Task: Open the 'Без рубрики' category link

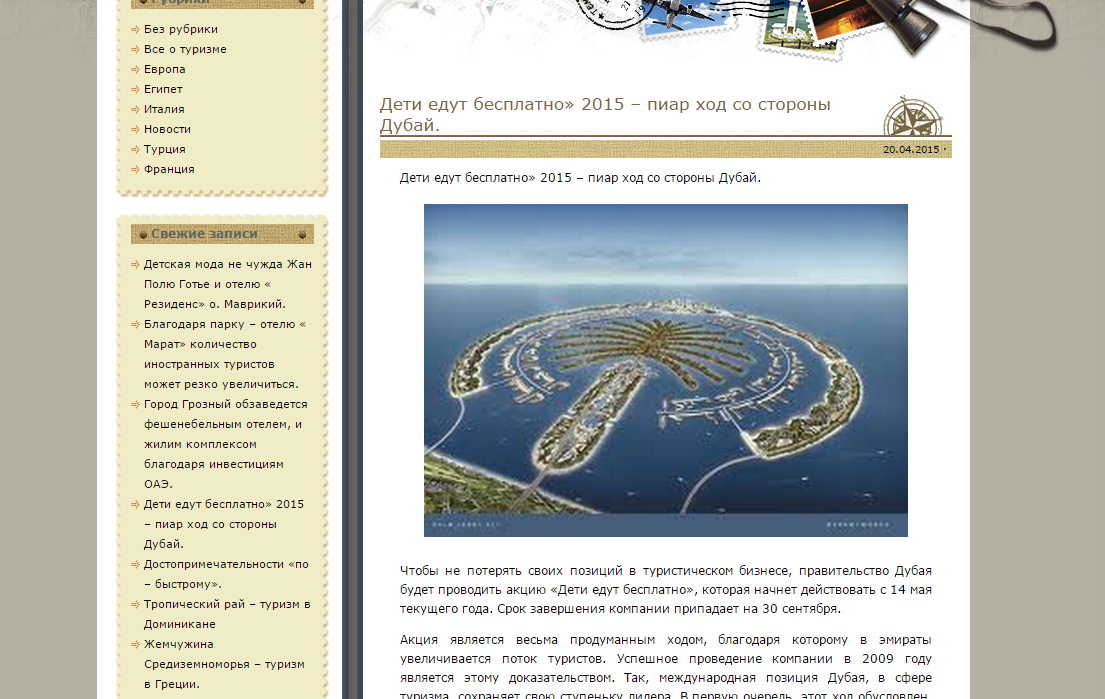Action: tap(180, 29)
